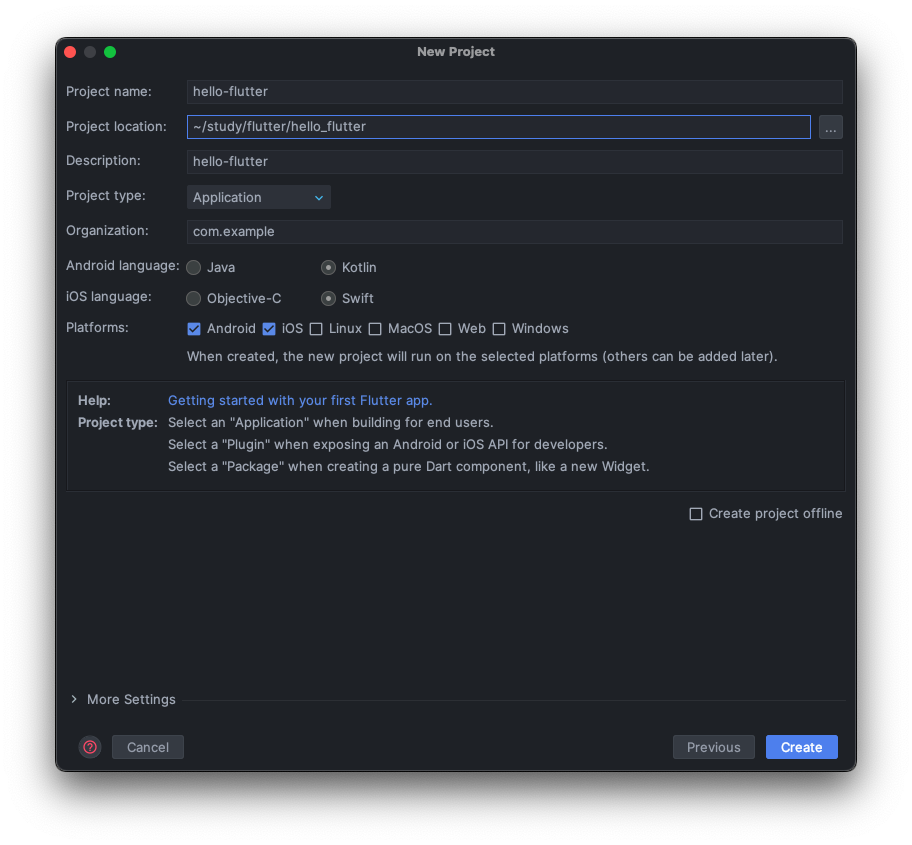Image resolution: width=912 pixels, height=845 pixels.
Task: Click the platforms note 'When created, the new project'
Action: (482, 356)
